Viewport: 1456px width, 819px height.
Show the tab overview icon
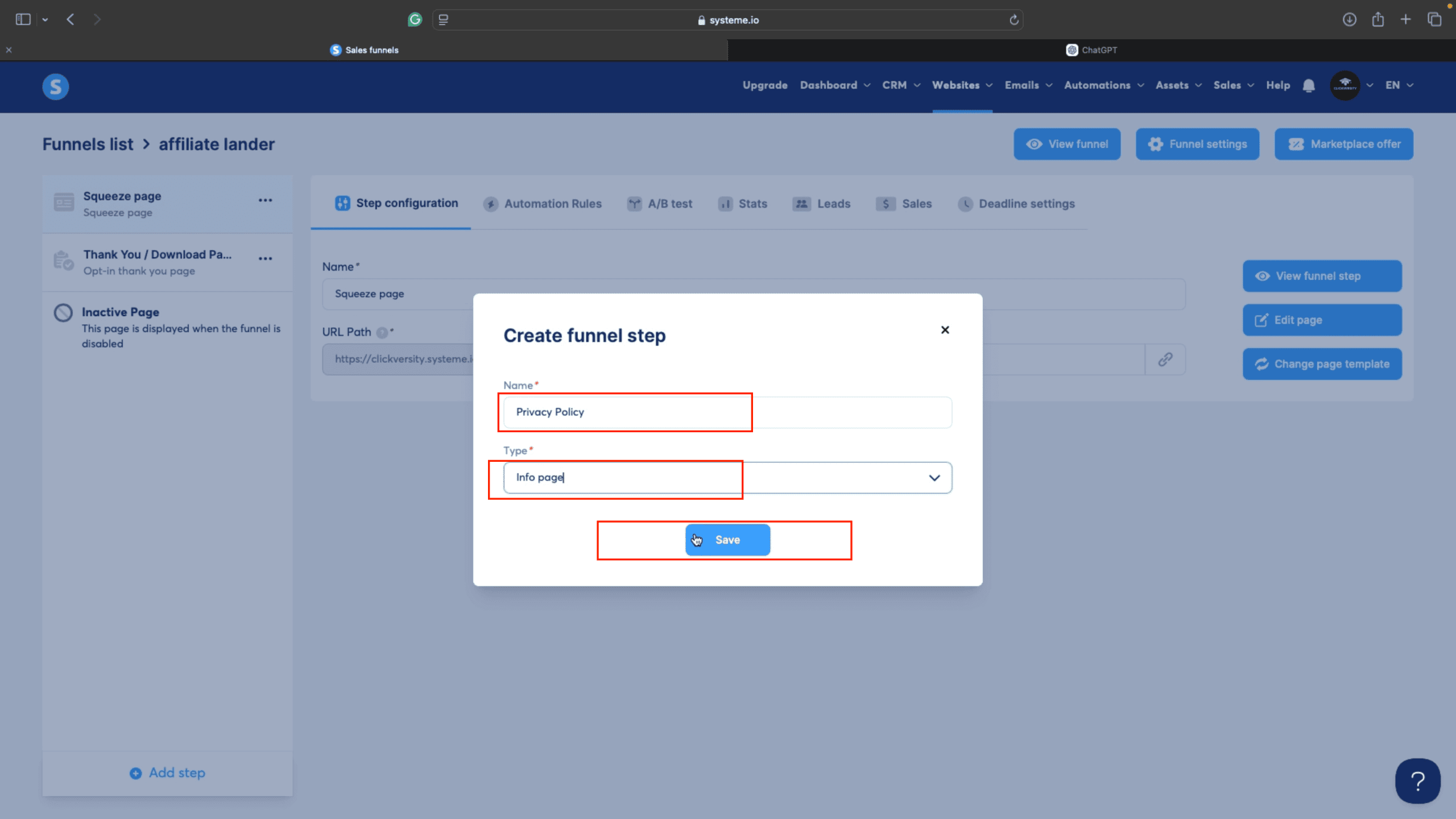point(1434,20)
